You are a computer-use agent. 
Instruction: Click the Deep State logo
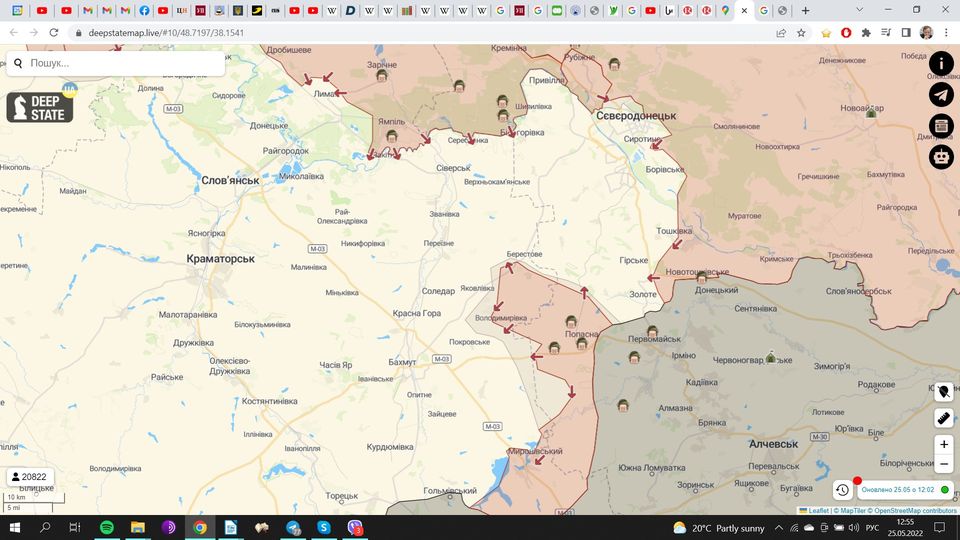click(x=40, y=107)
